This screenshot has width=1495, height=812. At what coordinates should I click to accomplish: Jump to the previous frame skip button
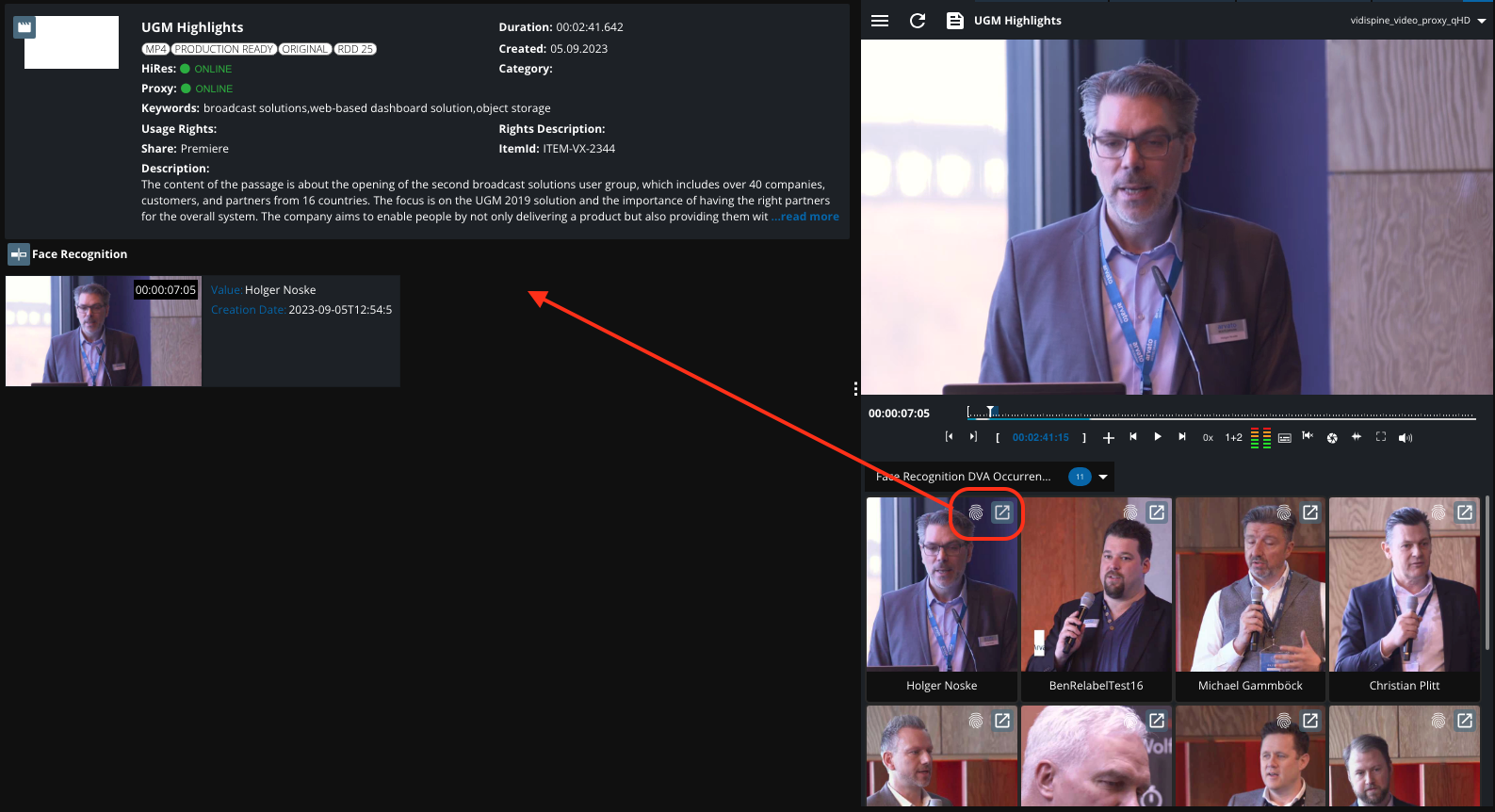[1133, 437]
